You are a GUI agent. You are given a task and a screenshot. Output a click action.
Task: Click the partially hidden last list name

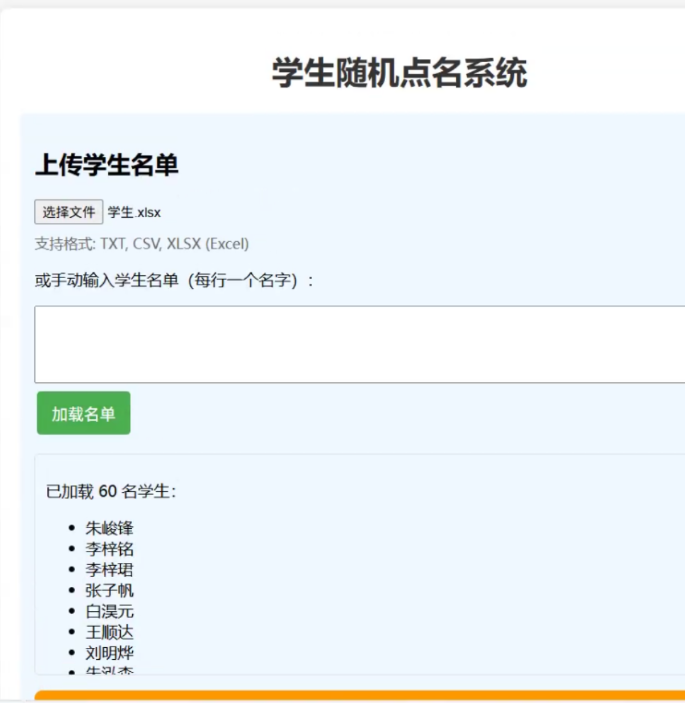click(109, 671)
